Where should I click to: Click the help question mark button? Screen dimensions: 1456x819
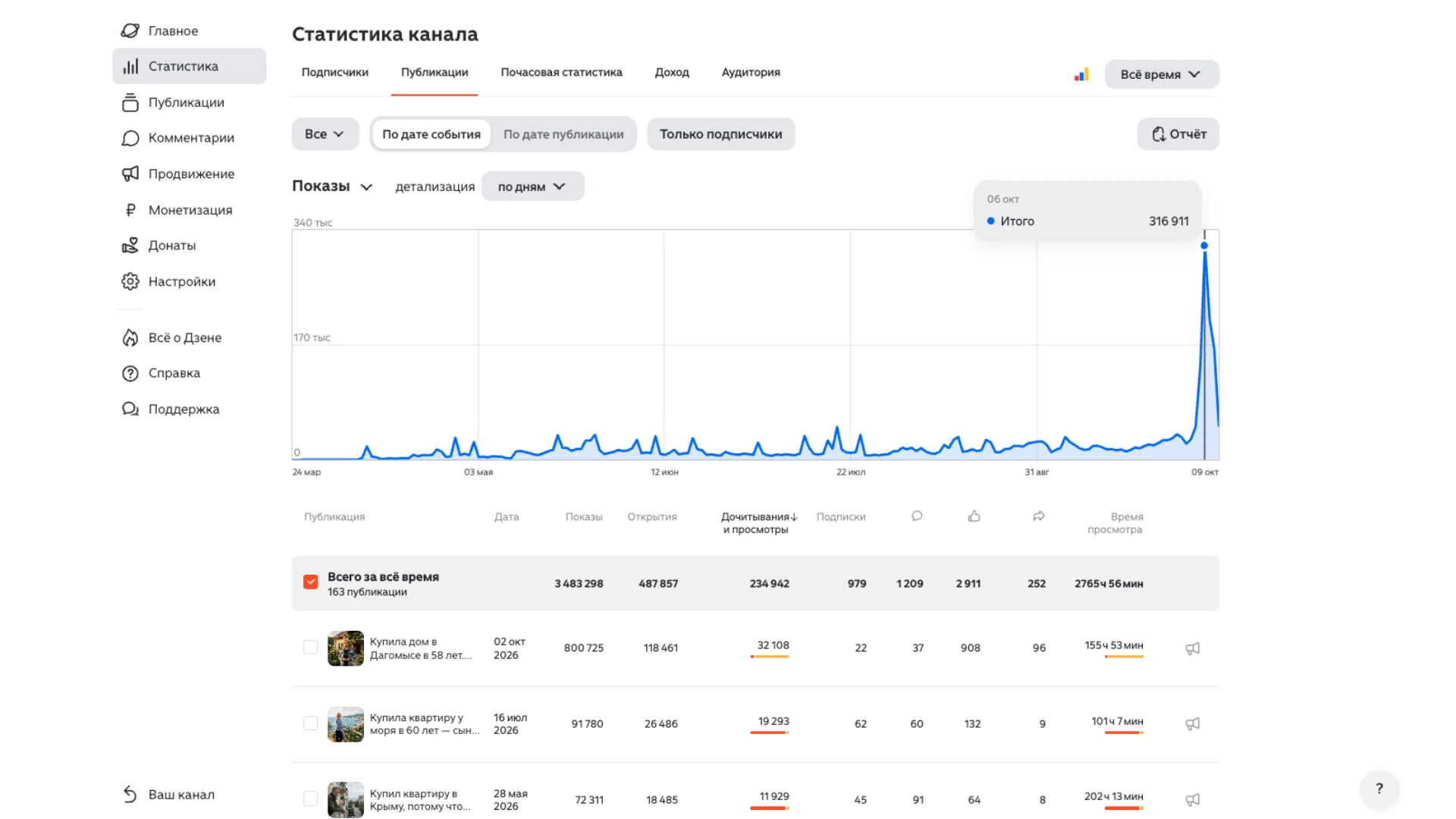click(1379, 789)
